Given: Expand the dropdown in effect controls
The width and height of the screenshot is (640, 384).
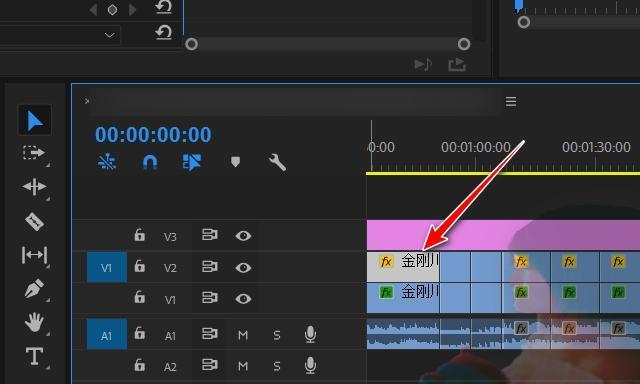Looking at the screenshot, I should tap(109, 35).
